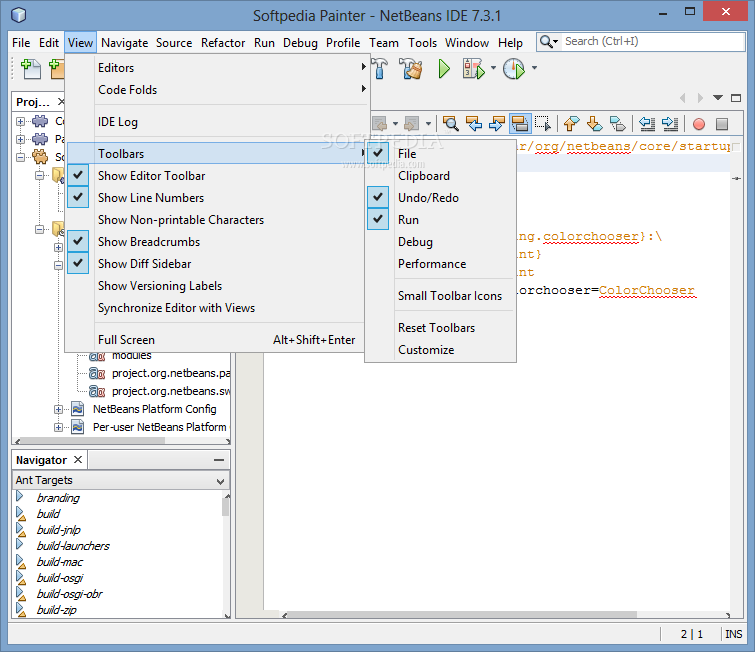
Task: Click the Build Project hammer icon
Action: [x=380, y=68]
